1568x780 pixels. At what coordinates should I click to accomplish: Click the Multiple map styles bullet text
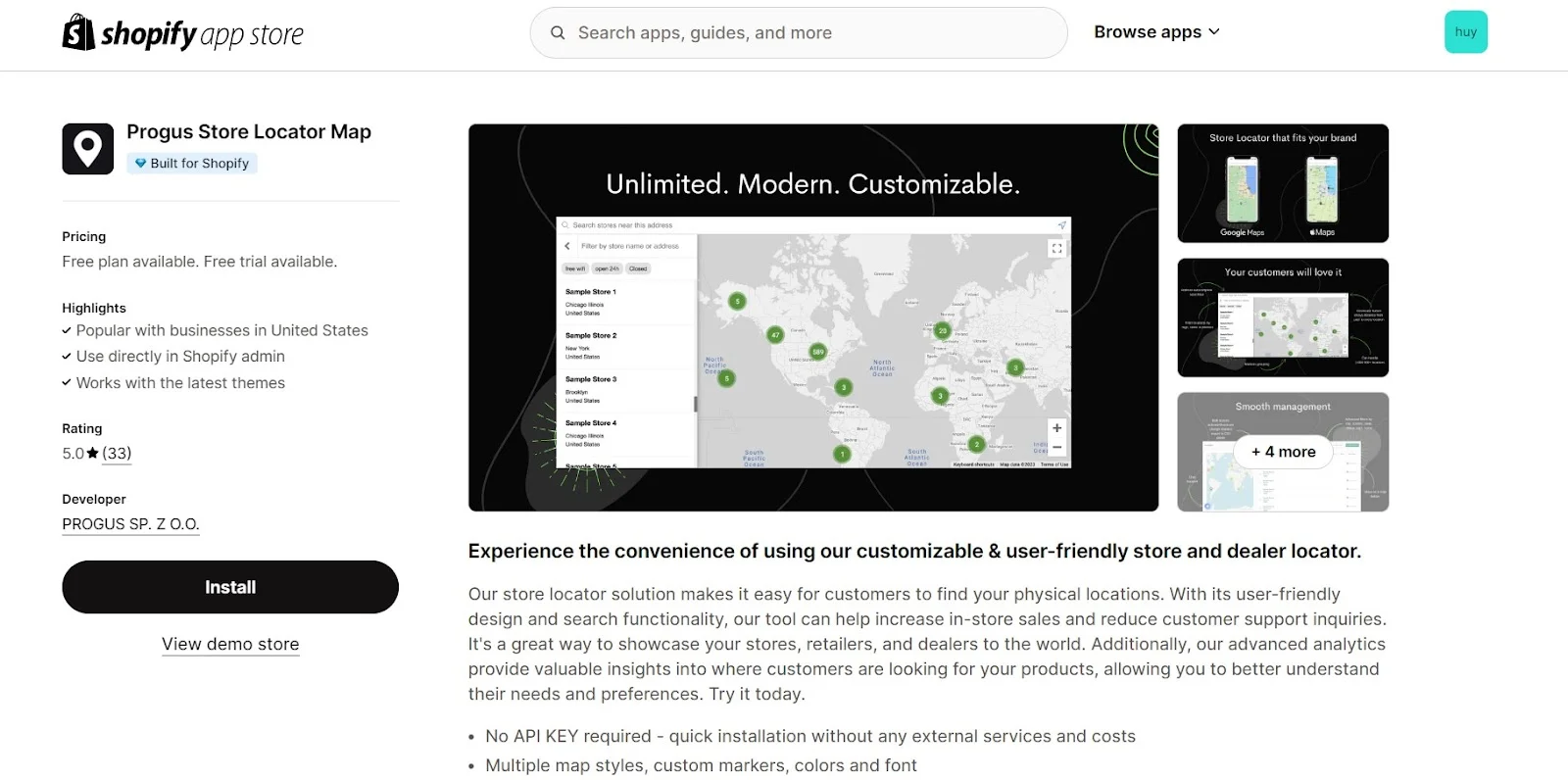pos(701,765)
